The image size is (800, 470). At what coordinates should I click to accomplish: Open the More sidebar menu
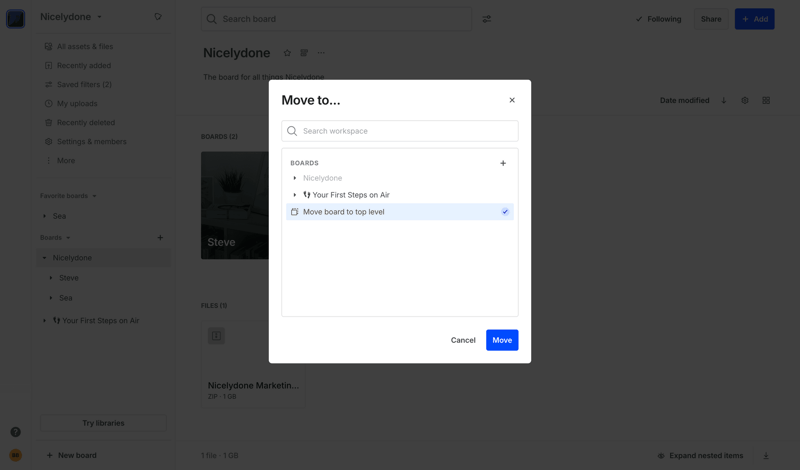pos(66,161)
